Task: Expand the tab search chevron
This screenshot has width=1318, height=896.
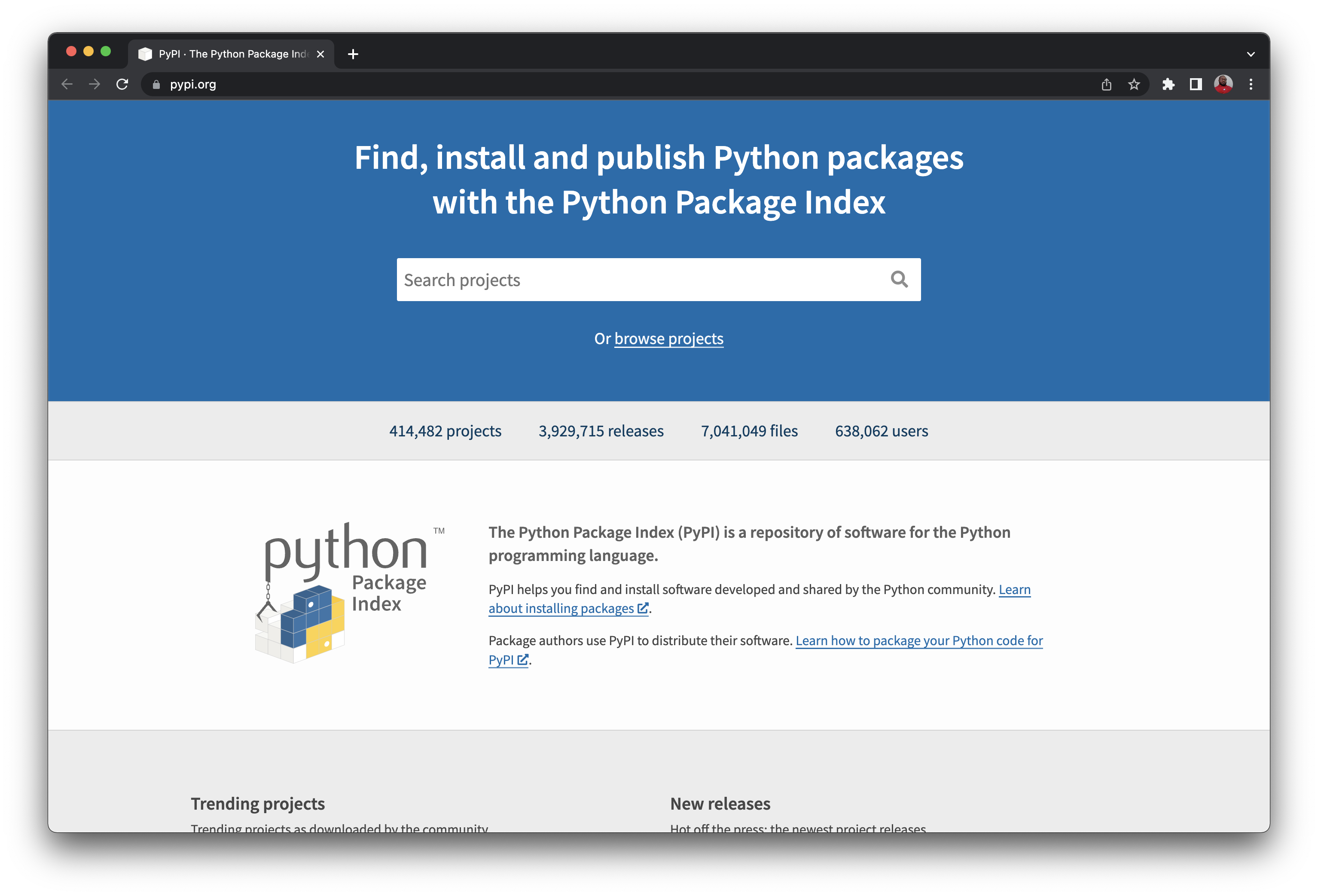Action: point(1251,55)
